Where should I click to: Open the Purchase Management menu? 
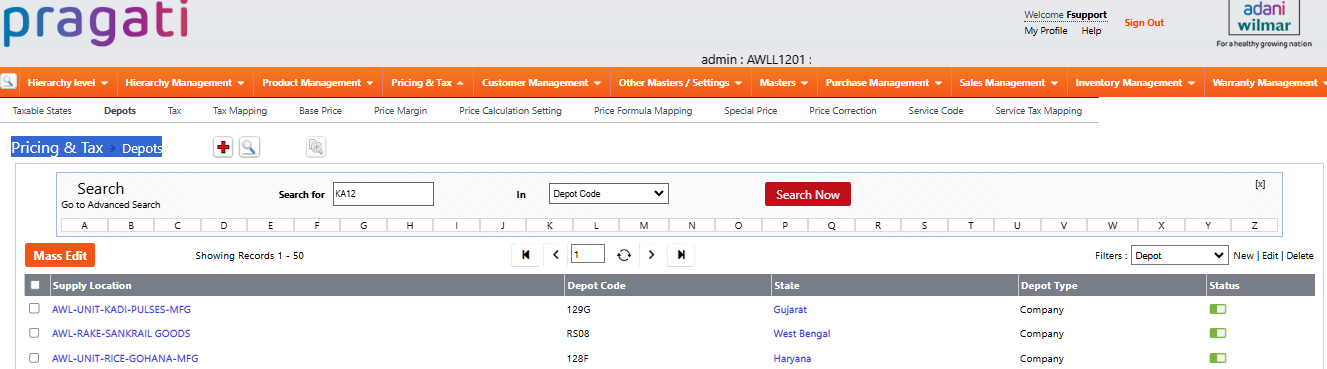coord(883,82)
